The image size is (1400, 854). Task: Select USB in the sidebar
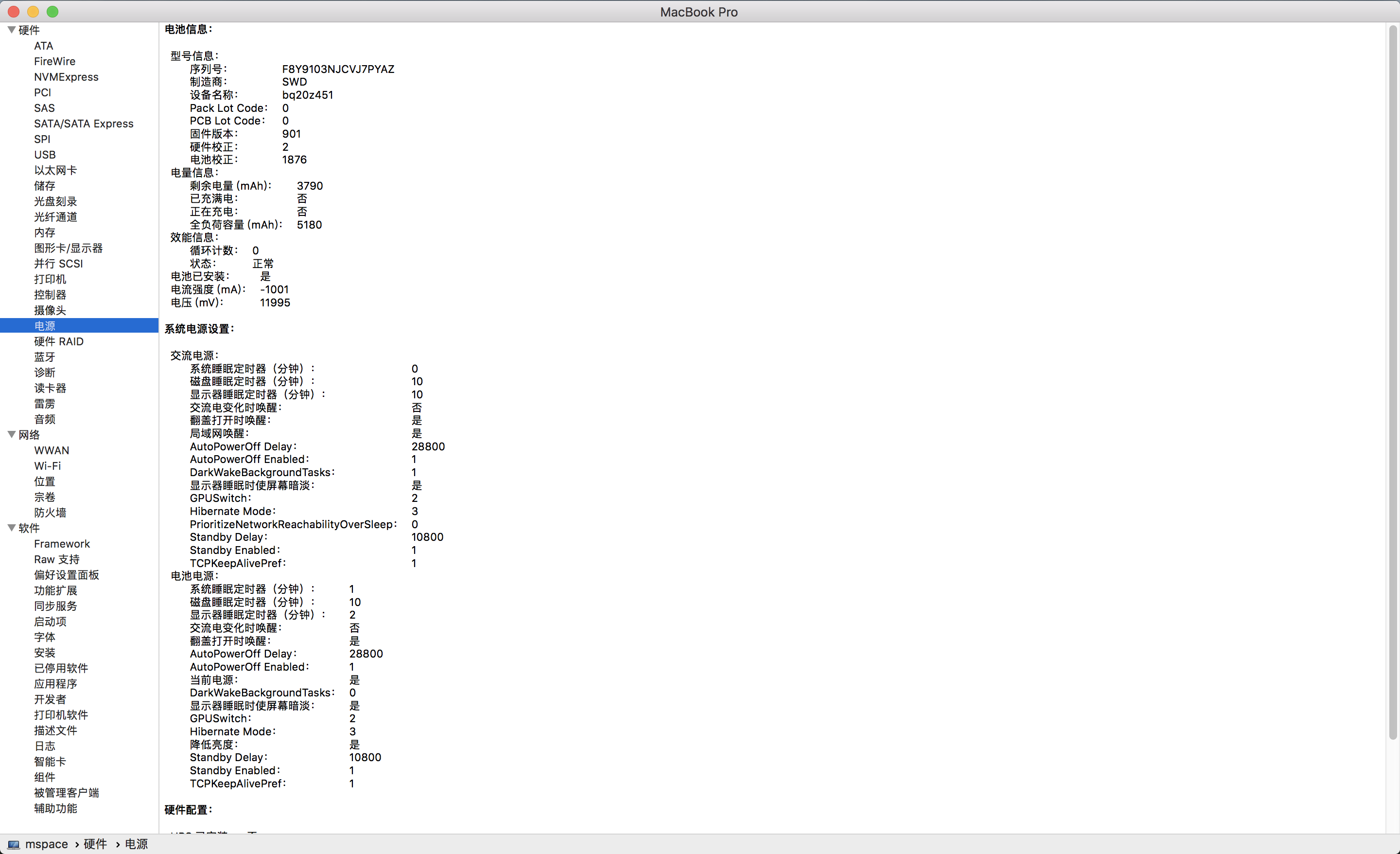45,155
